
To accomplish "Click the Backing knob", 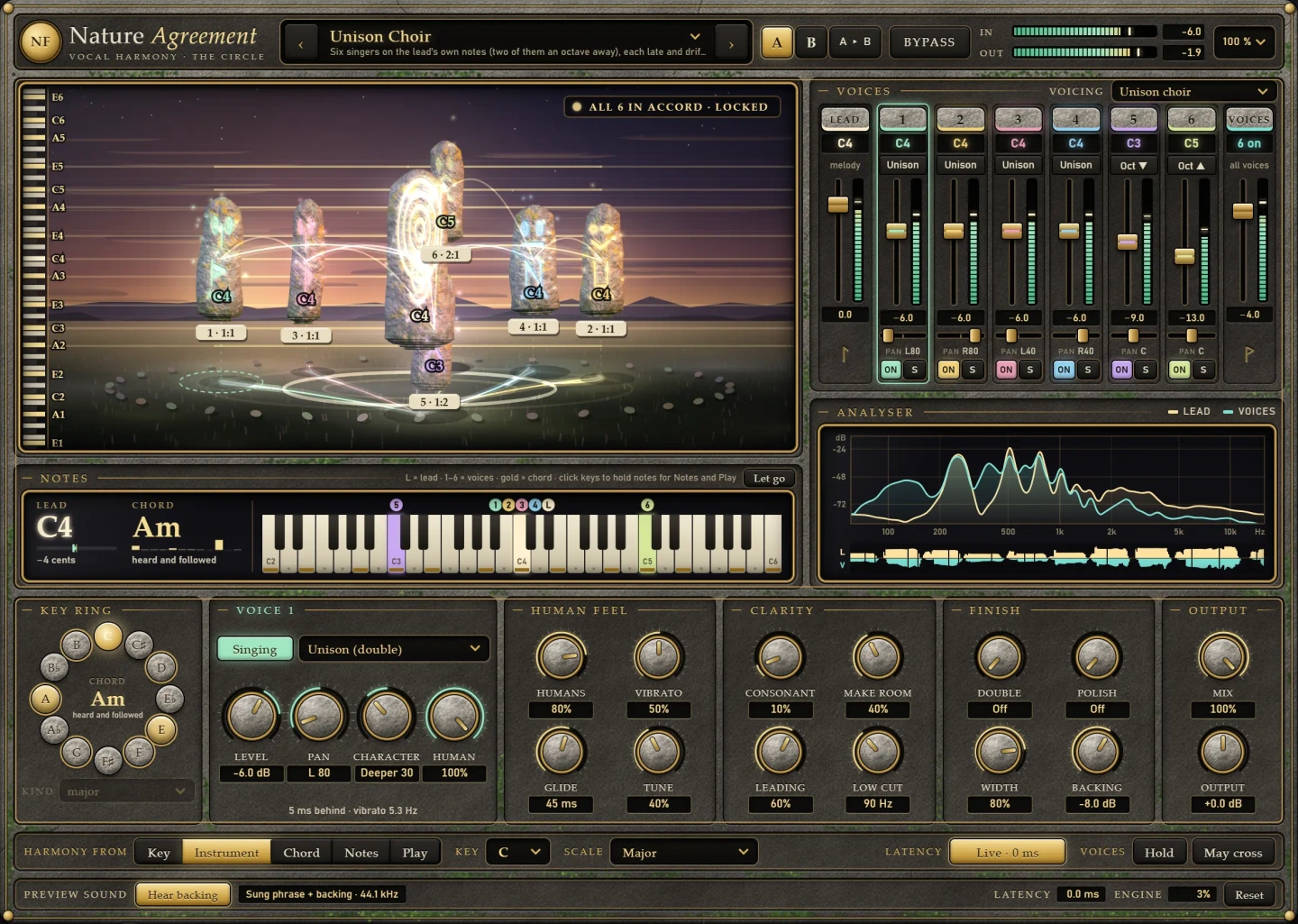I will 1097,752.
